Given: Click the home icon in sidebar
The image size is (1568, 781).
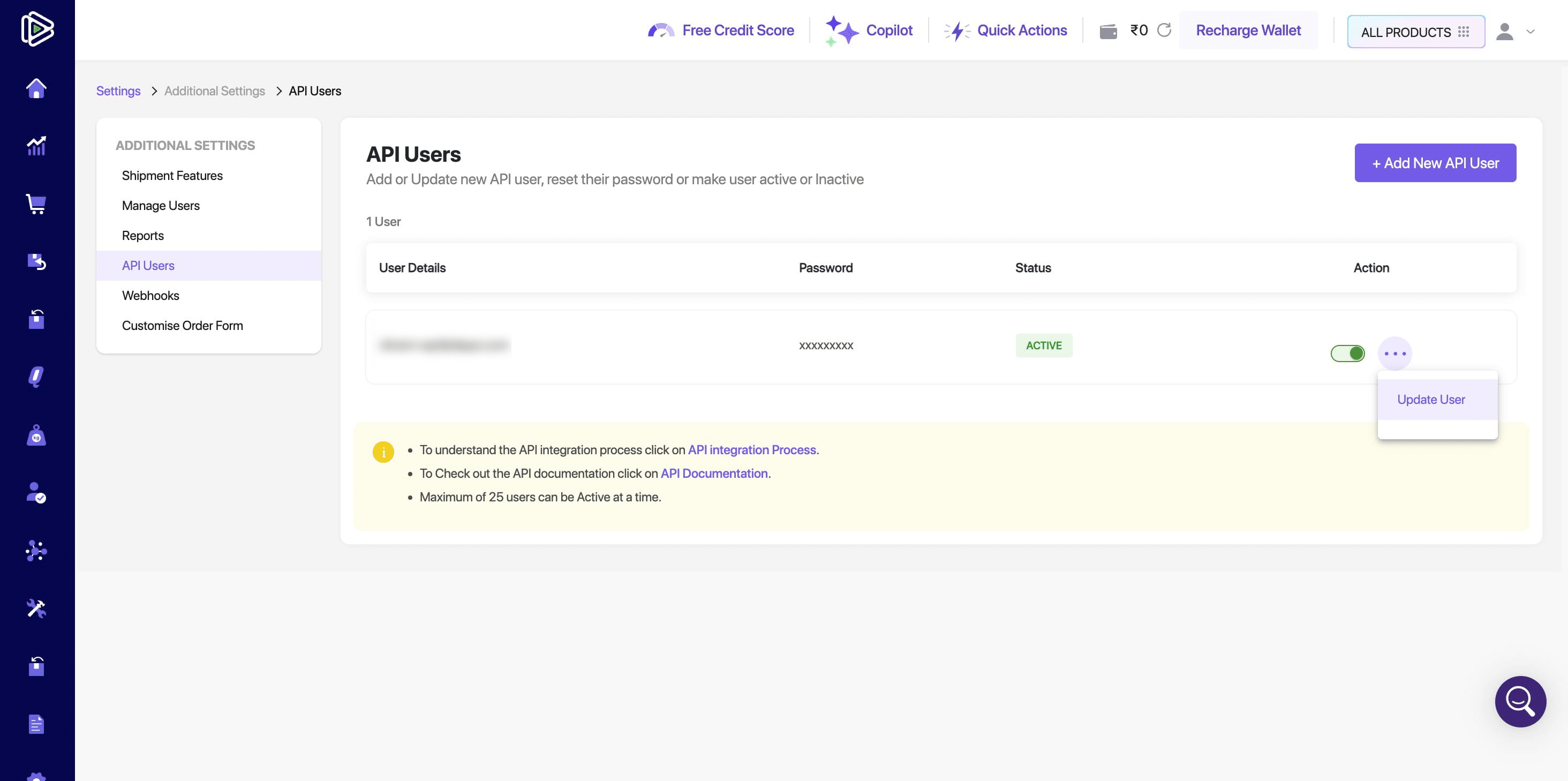Looking at the screenshot, I should (36, 88).
